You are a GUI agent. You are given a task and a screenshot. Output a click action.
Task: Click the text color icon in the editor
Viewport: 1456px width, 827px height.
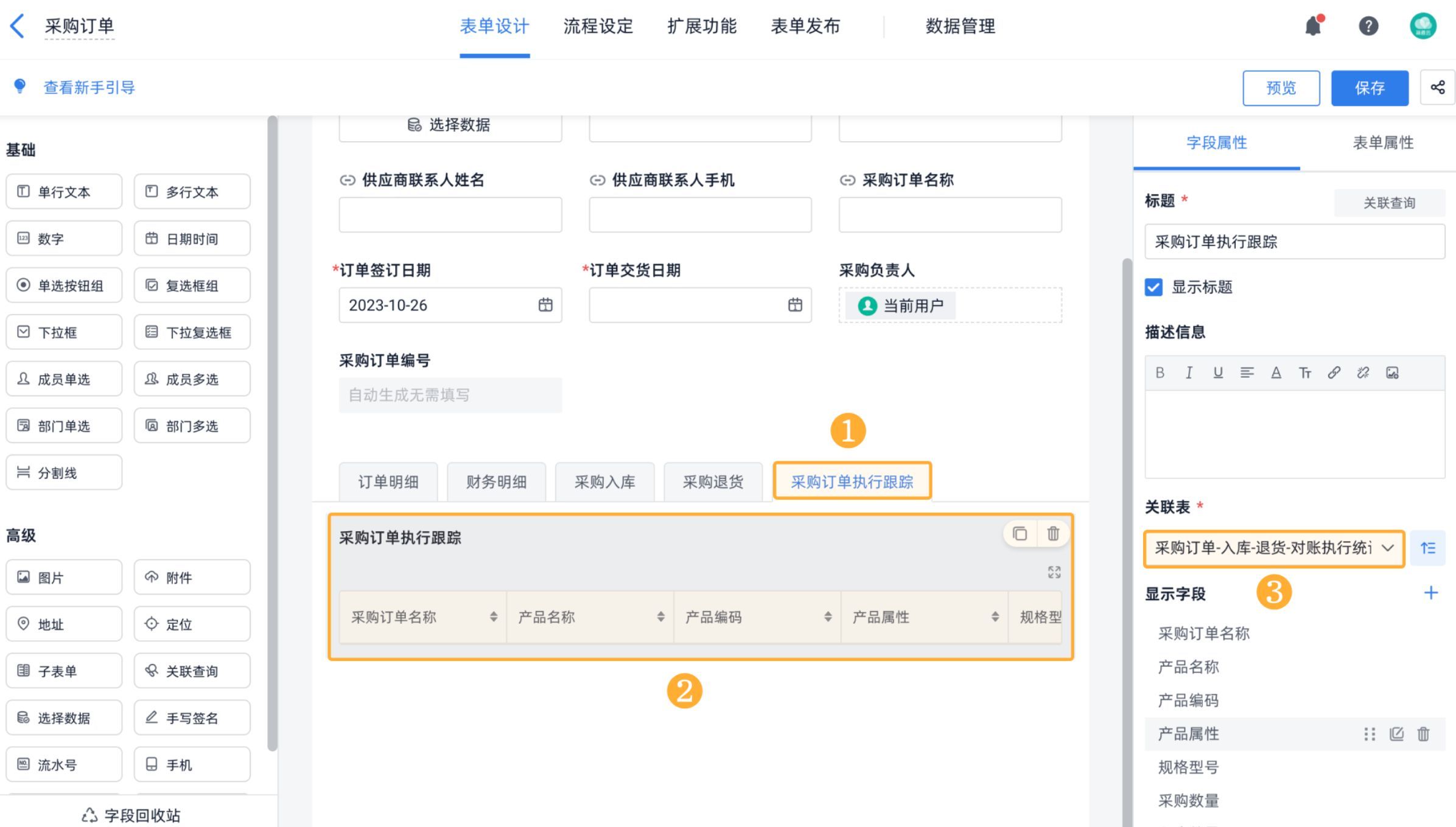(x=1276, y=372)
